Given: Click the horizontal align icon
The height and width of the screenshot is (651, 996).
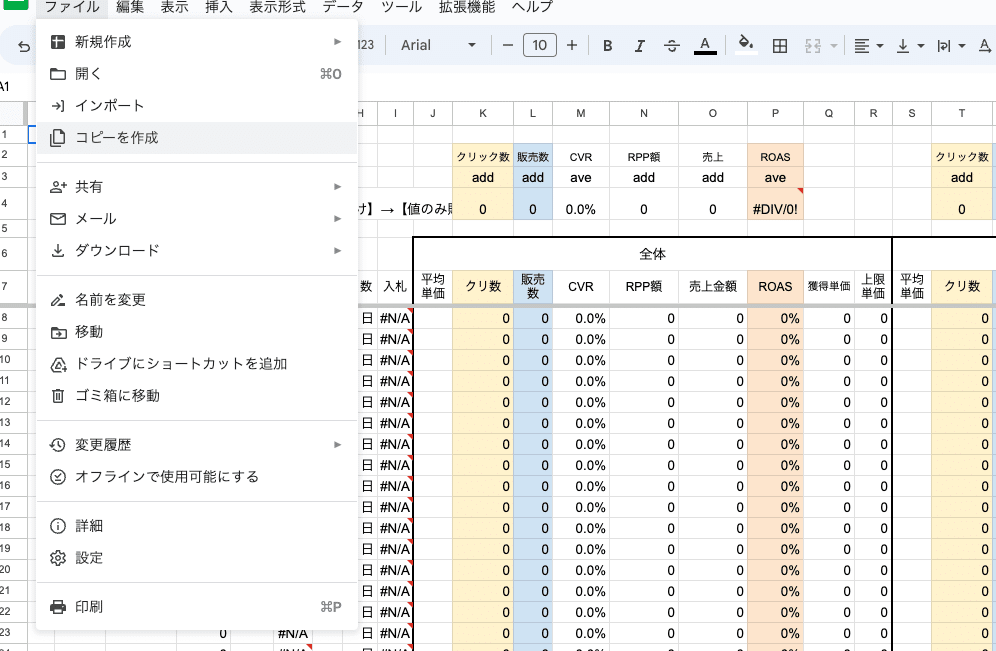Looking at the screenshot, I should point(861,46).
